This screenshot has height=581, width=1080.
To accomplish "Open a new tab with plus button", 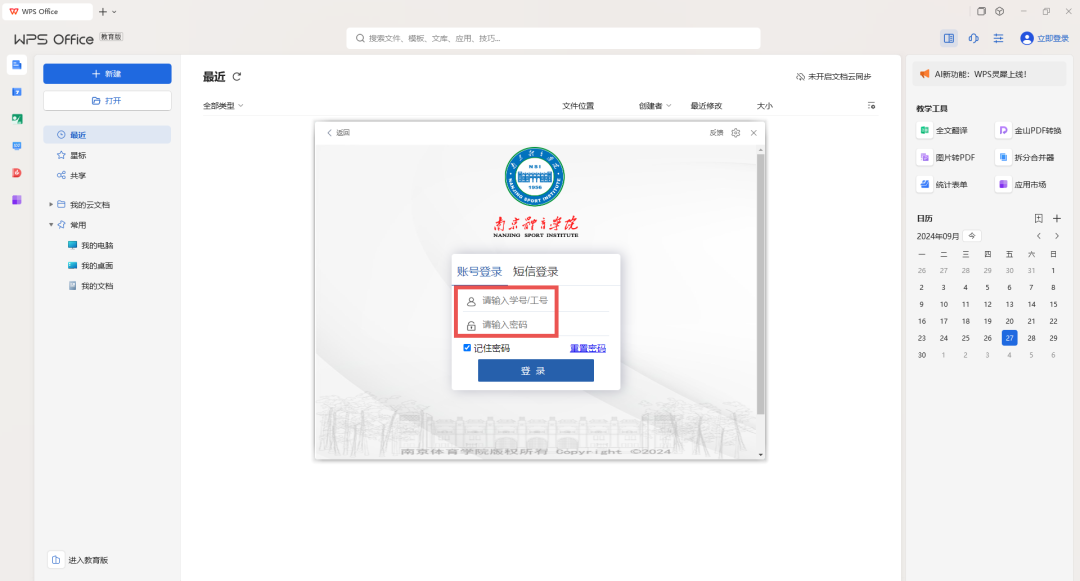I will pyautogui.click(x=103, y=12).
